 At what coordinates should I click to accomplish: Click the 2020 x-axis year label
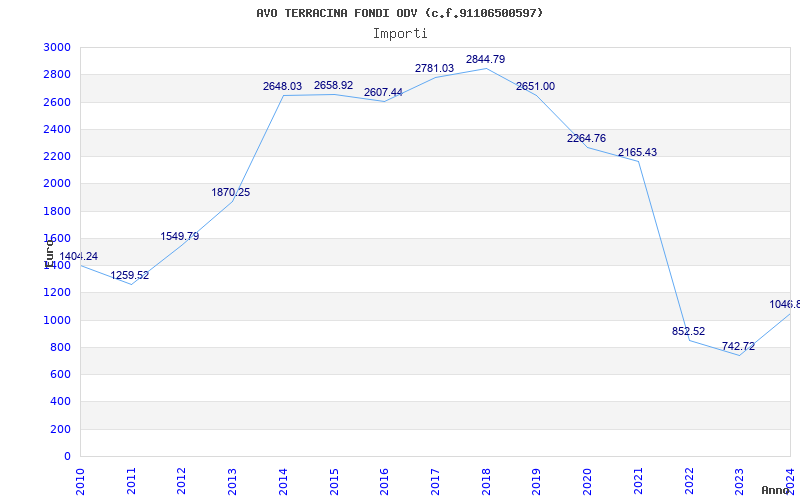587,481
